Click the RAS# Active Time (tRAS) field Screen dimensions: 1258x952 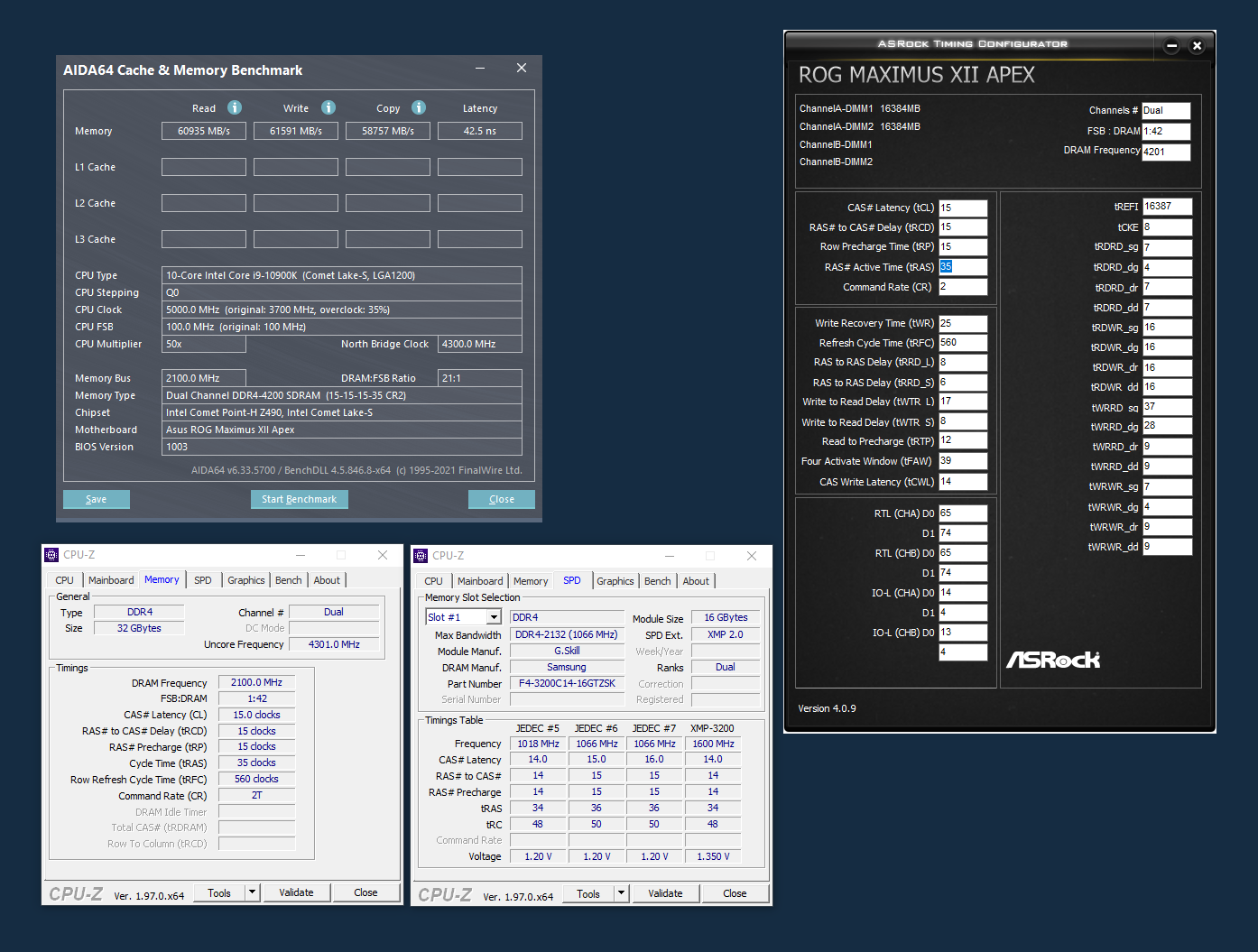click(963, 267)
